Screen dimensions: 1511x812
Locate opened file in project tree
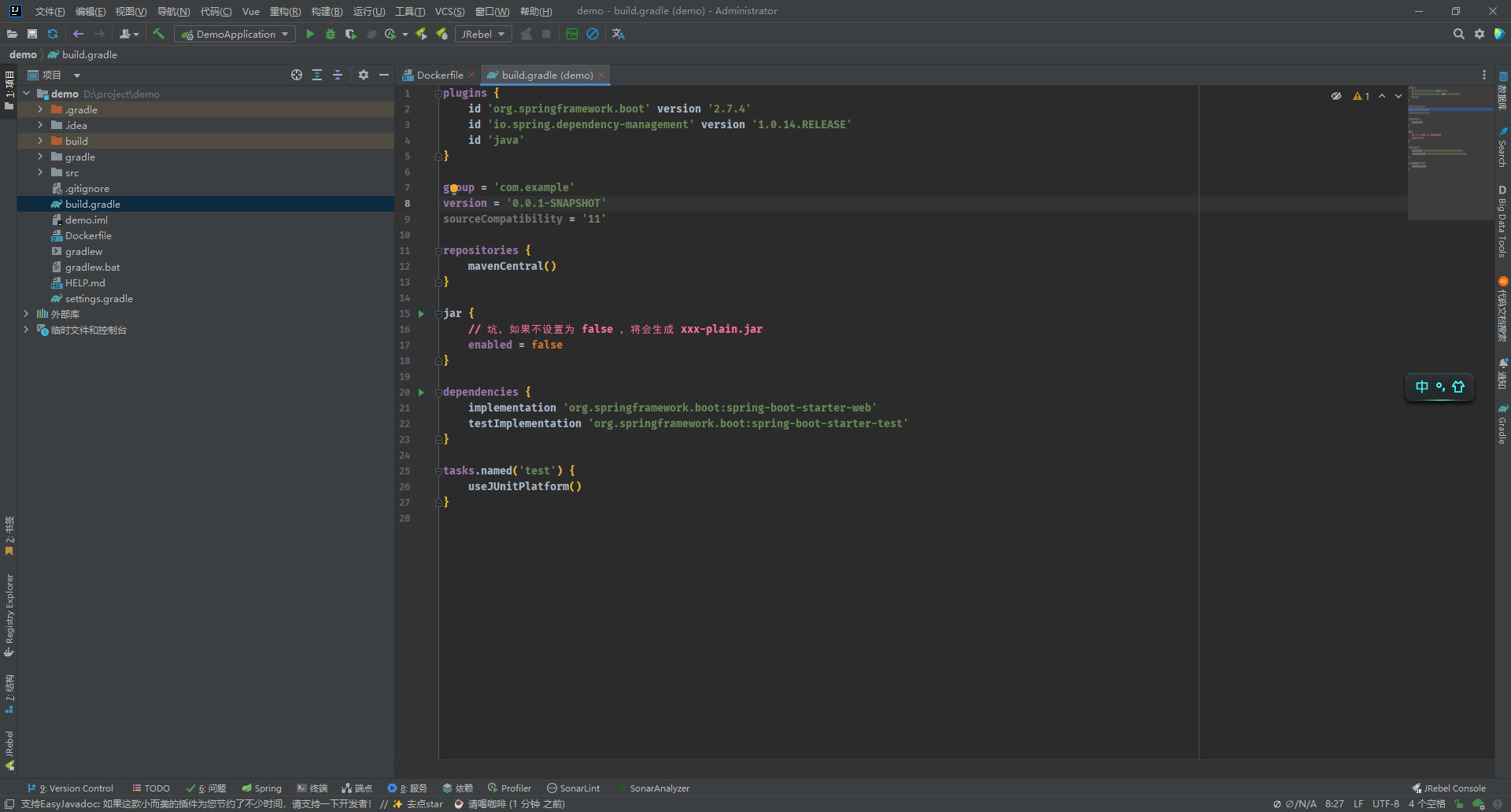click(x=297, y=75)
